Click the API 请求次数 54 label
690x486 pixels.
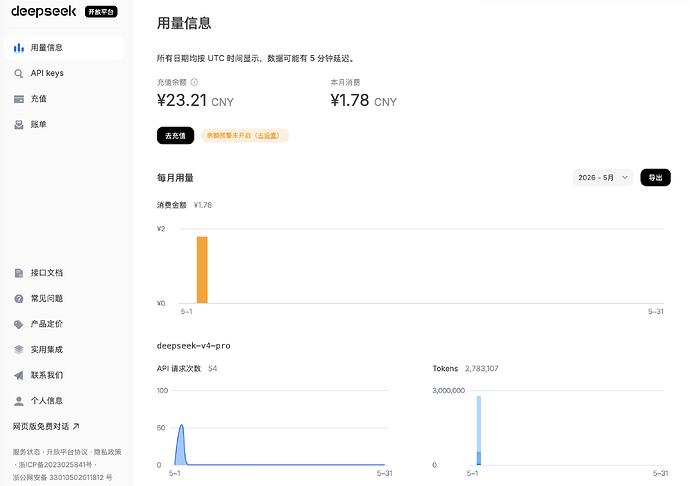point(187,368)
